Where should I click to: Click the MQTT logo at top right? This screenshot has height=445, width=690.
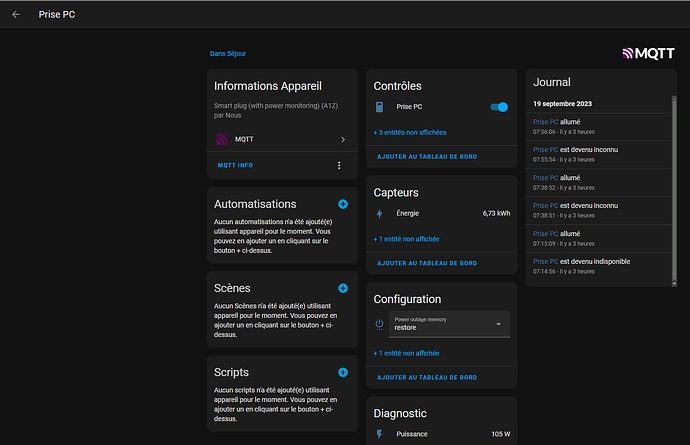coord(648,54)
